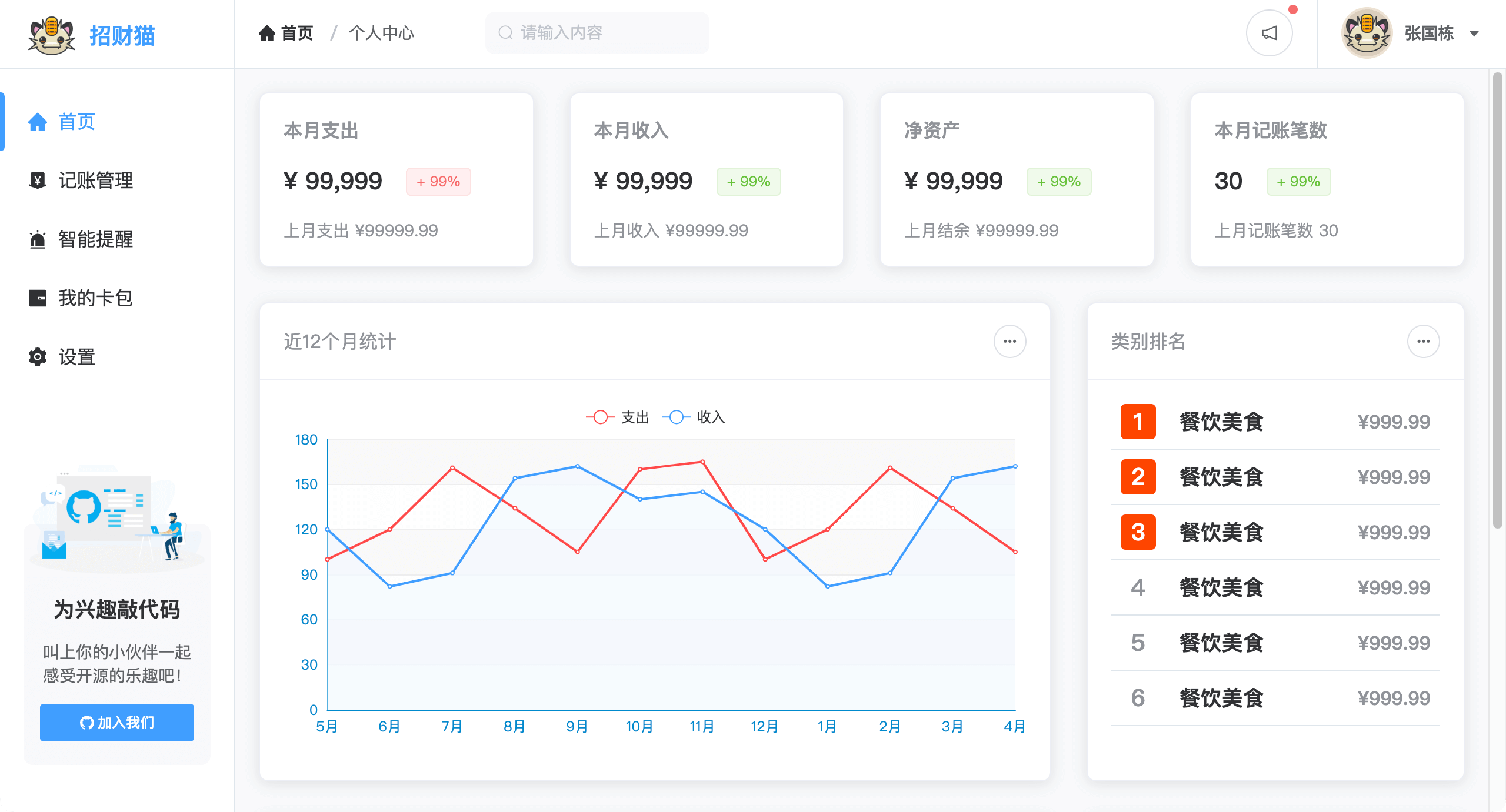Click the 智能提醒 alarm icon
This screenshot has width=1506, height=812.
(x=38, y=239)
